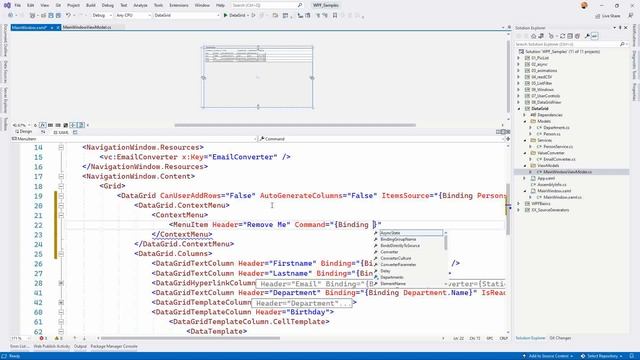640x360 pixels.
Task: Click Solution Explorer properties wrench icon
Action: (587, 36)
